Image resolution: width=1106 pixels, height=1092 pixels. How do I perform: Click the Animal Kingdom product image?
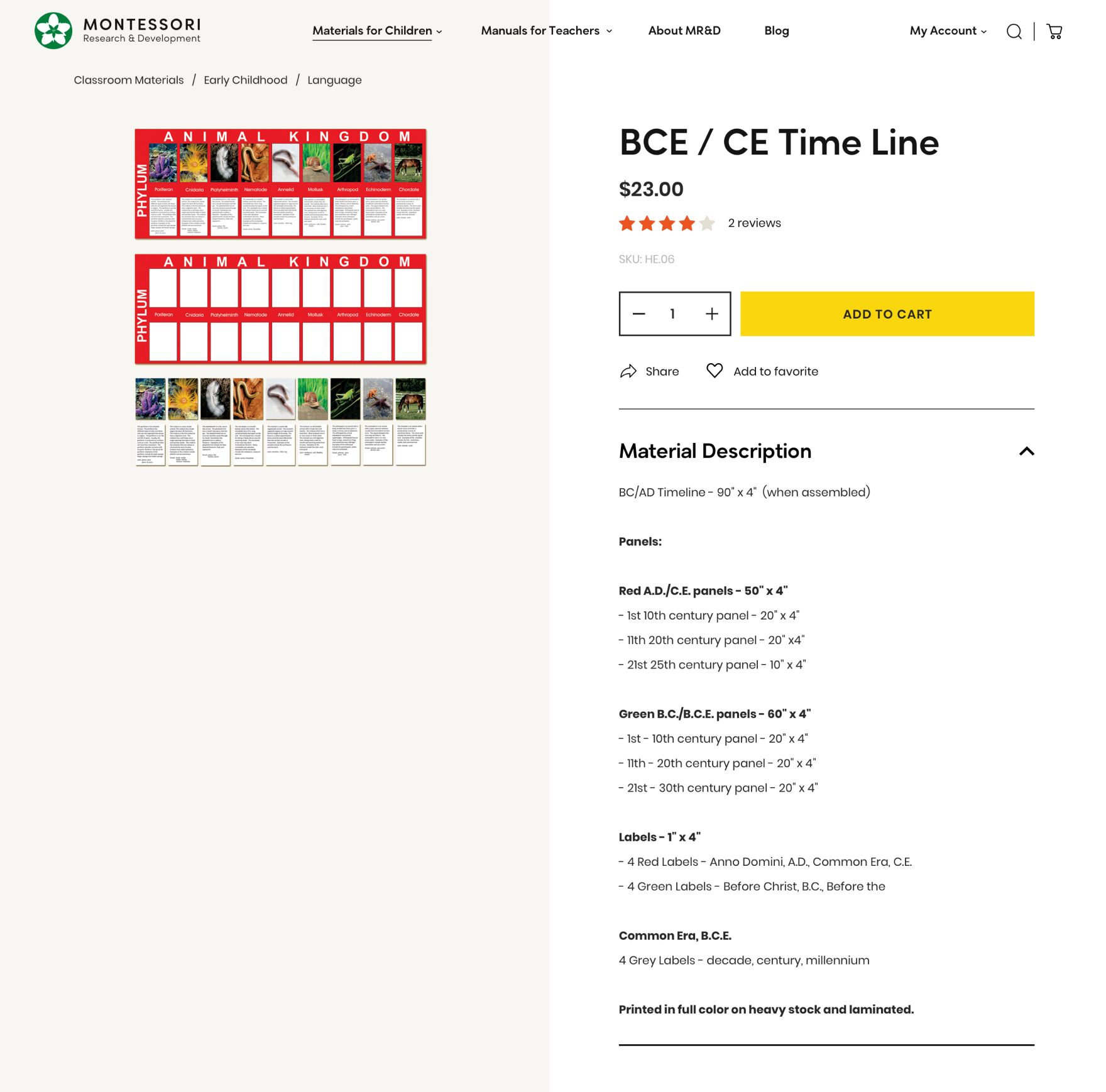click(x=280, y=297)
